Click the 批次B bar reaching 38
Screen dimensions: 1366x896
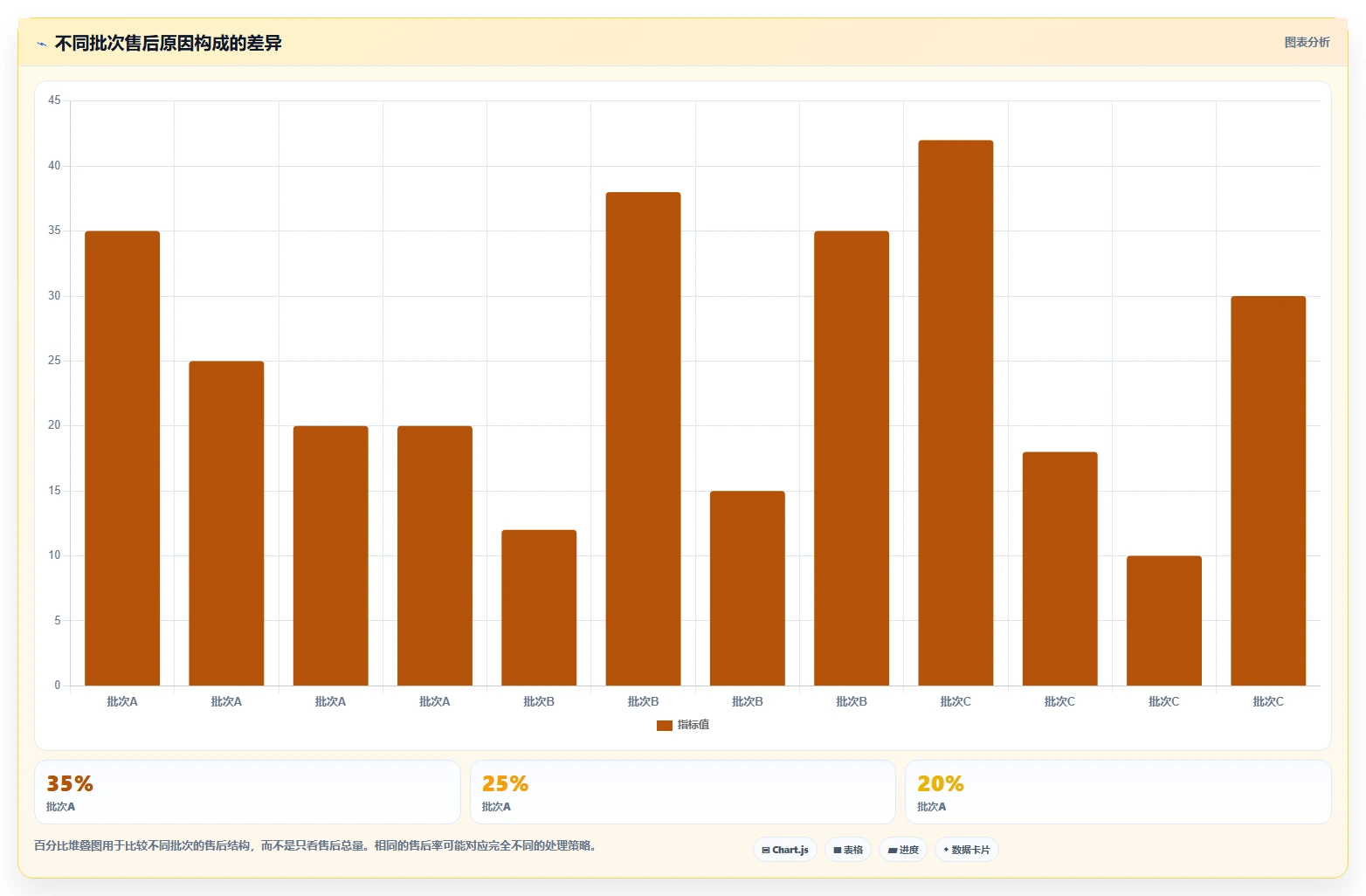coord(643,439)
